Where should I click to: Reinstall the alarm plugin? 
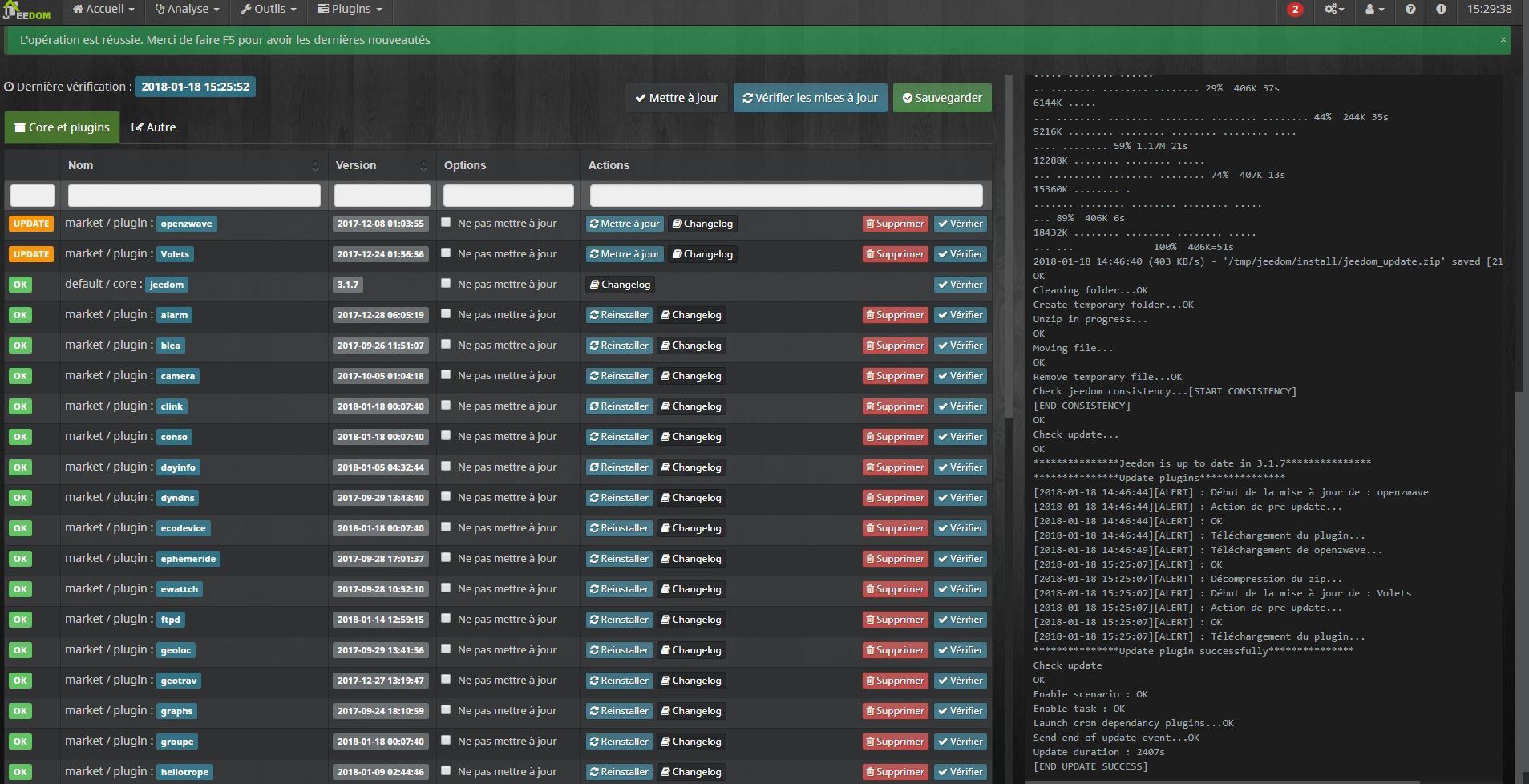[620, 315]
